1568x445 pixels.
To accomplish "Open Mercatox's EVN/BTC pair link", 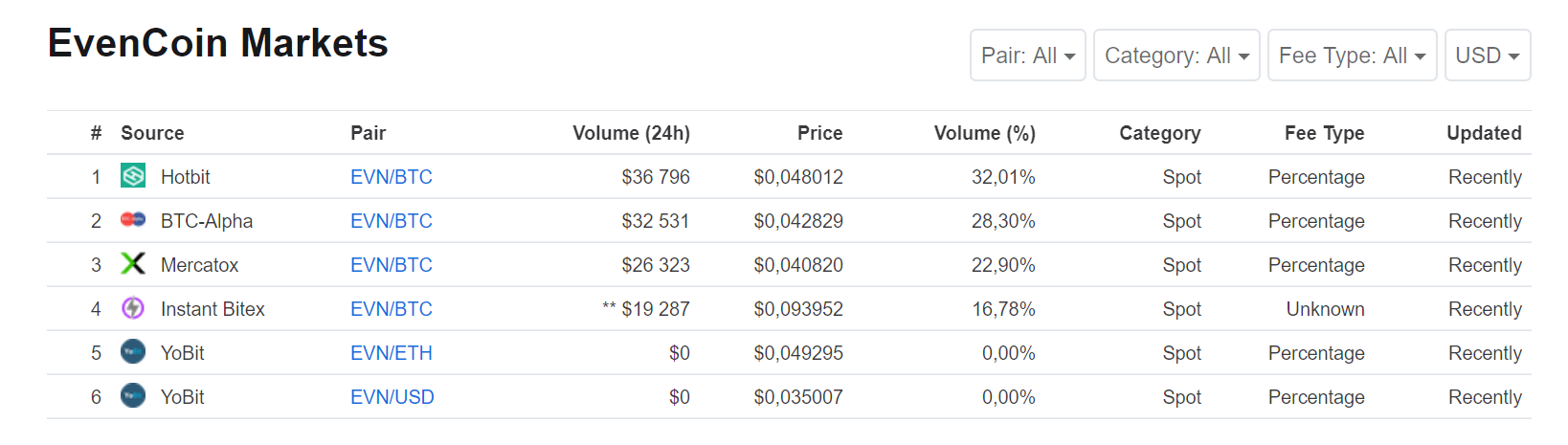I will pos(392,265).
